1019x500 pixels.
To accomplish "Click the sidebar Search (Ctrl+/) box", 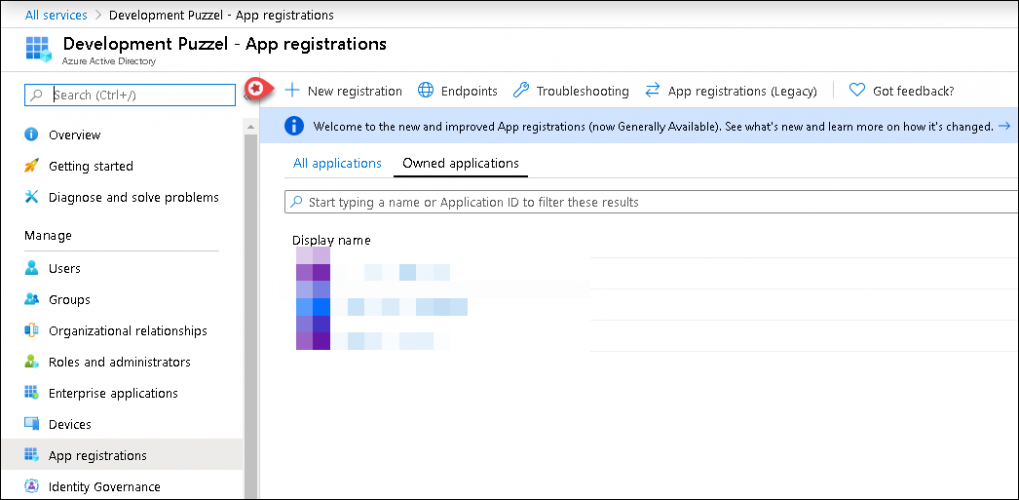I will pyautogui.click(x=130, y=95).
